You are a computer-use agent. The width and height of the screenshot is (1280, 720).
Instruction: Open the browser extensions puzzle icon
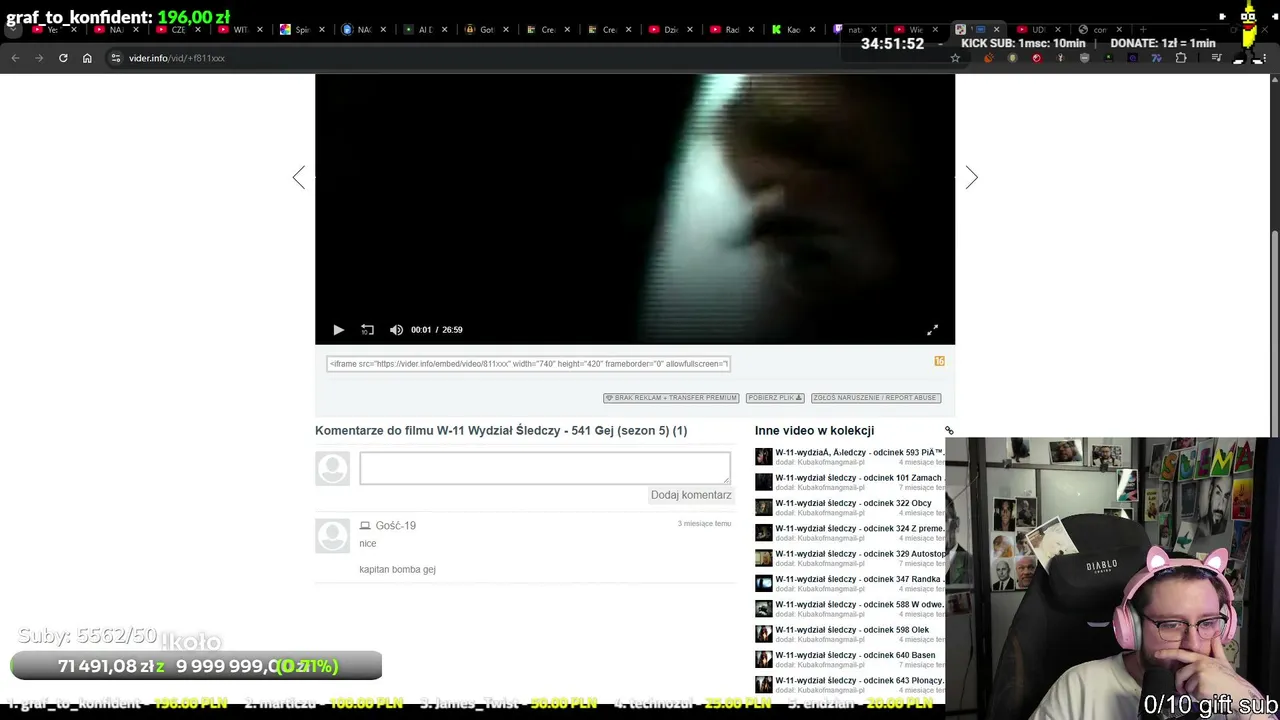click(1181, 58)
